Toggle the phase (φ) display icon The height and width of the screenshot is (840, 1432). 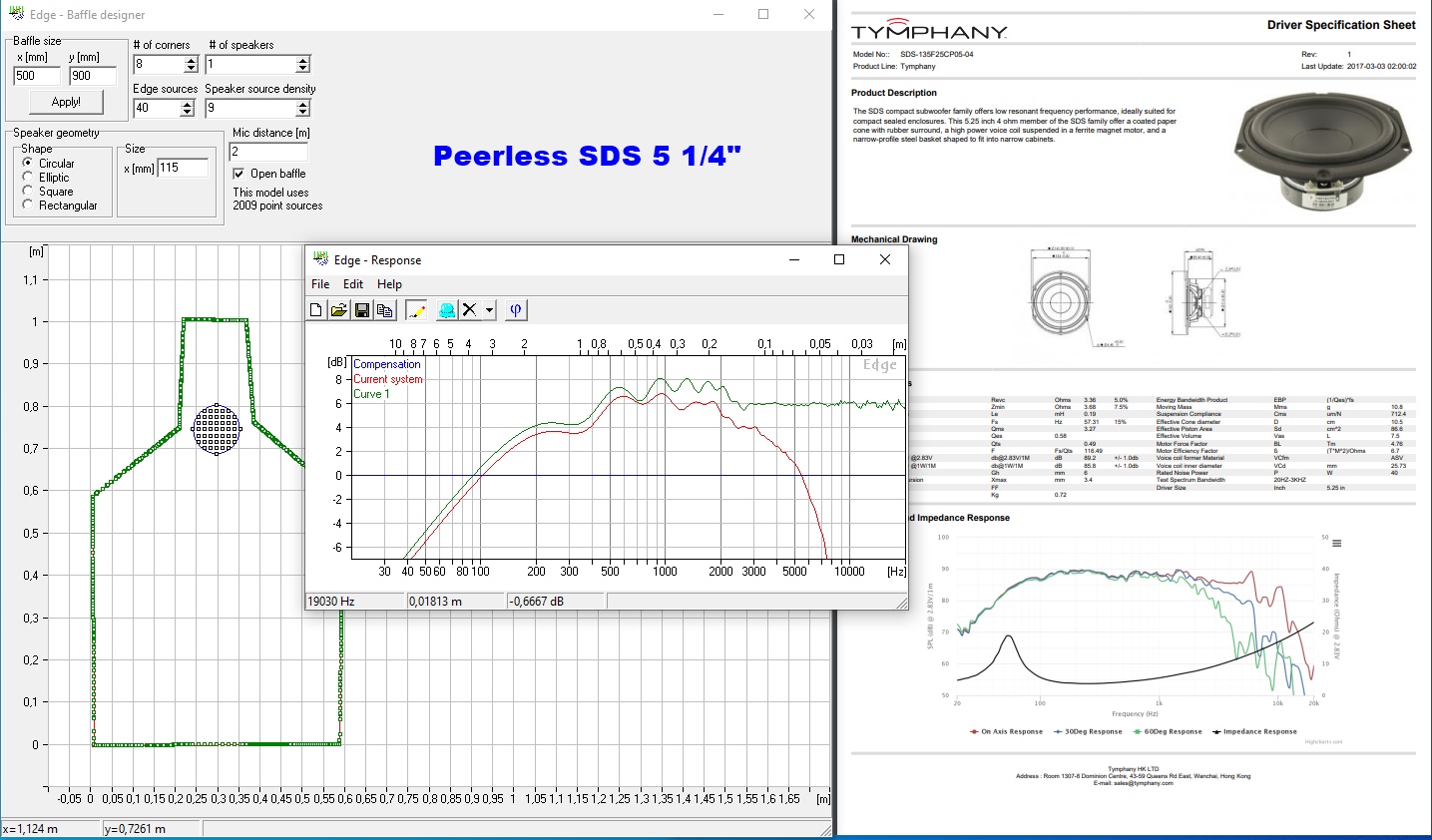pos(516,310)
